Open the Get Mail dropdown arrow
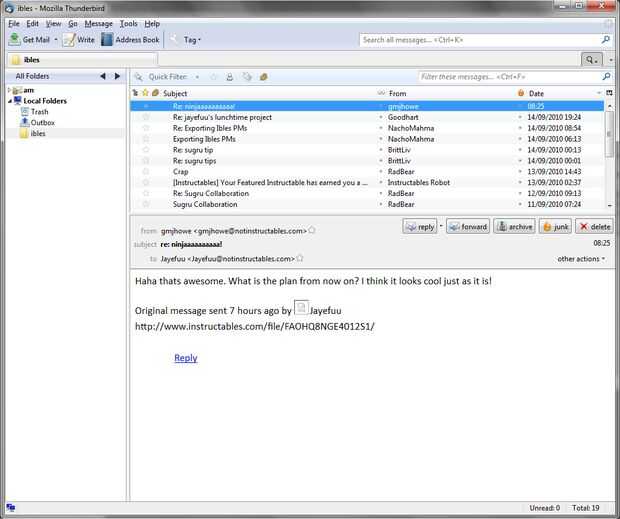 point(56,40)
